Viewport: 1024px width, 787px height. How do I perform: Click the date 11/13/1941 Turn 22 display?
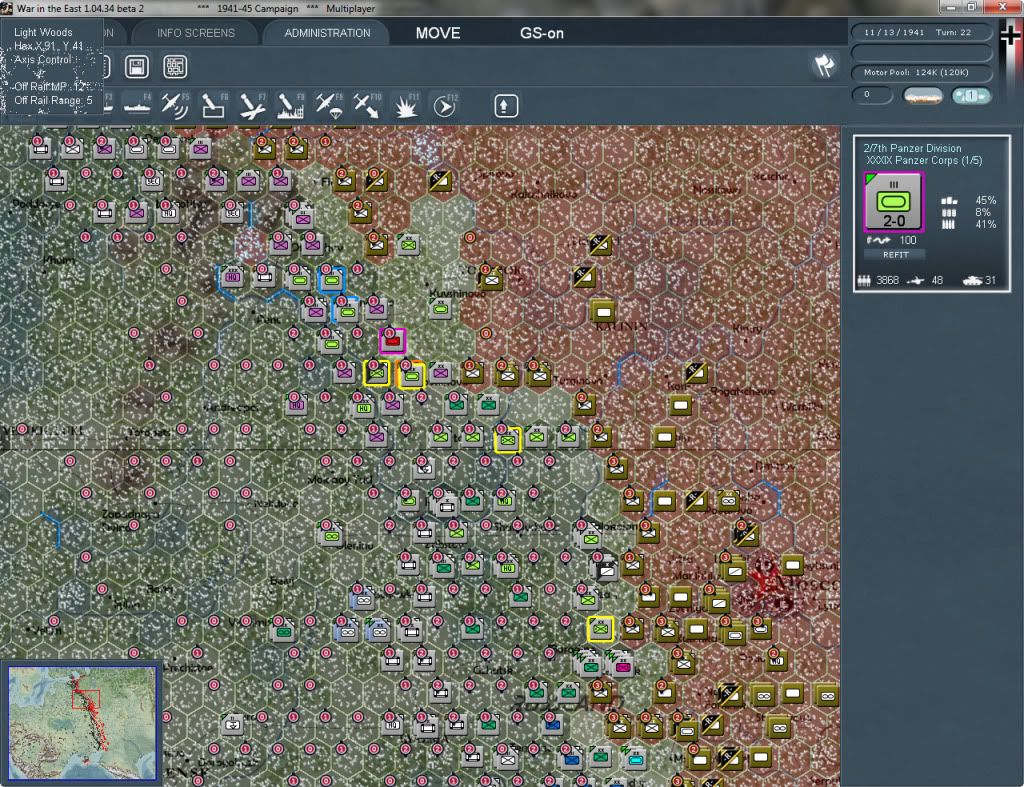coord(921,32)
